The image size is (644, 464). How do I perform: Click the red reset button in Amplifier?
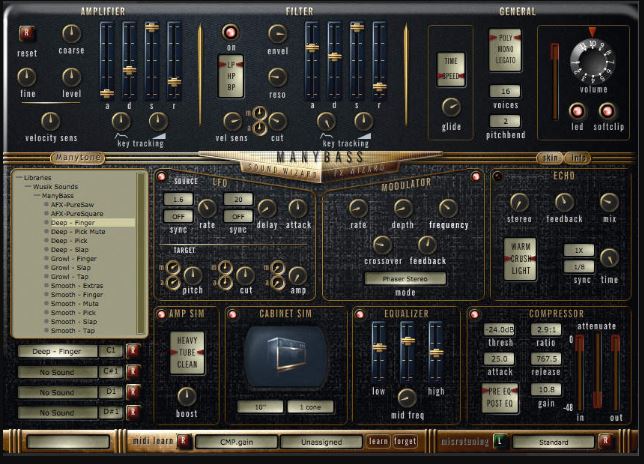(27, 33)
